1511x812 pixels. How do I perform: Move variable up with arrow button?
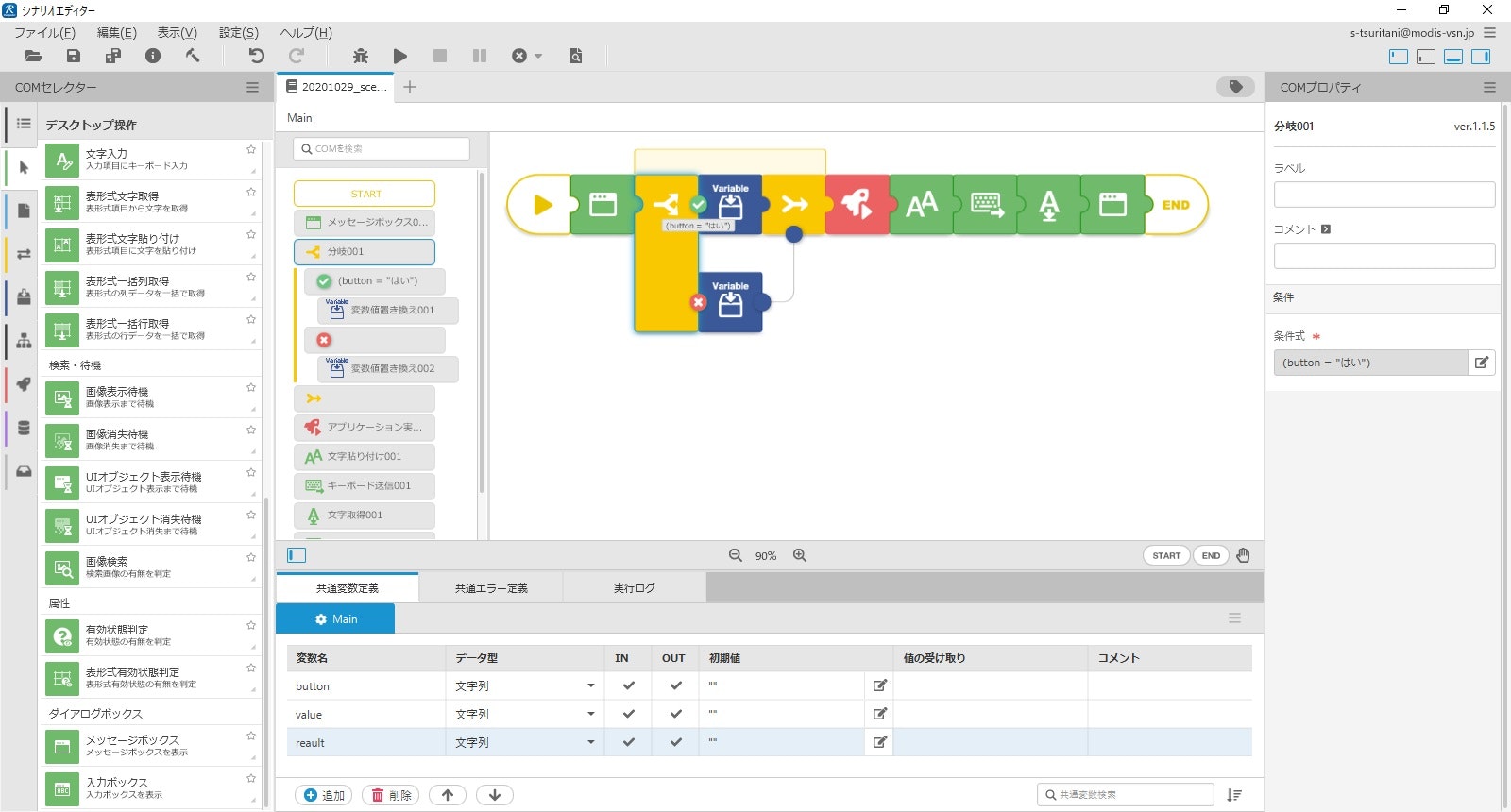[448, 795]
